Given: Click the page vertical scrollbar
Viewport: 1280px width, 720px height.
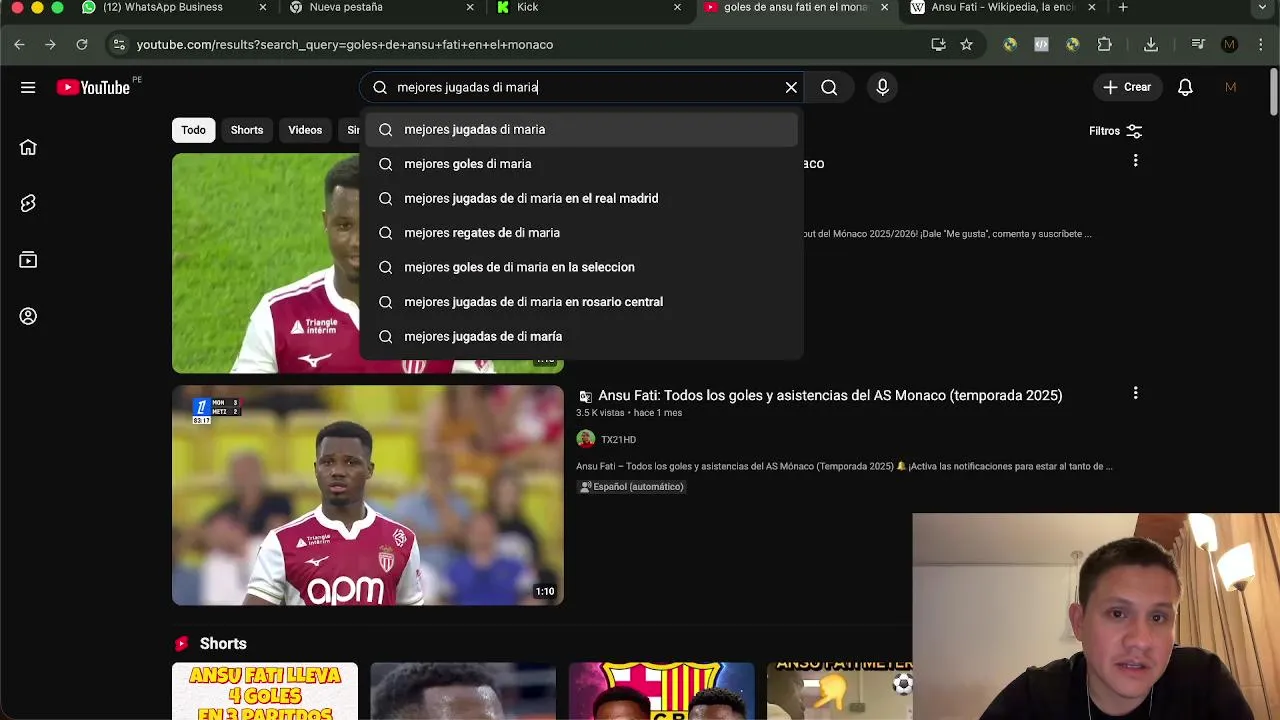Looking at the screenshot, I should pyautogui.click(x=1274, y=90).
